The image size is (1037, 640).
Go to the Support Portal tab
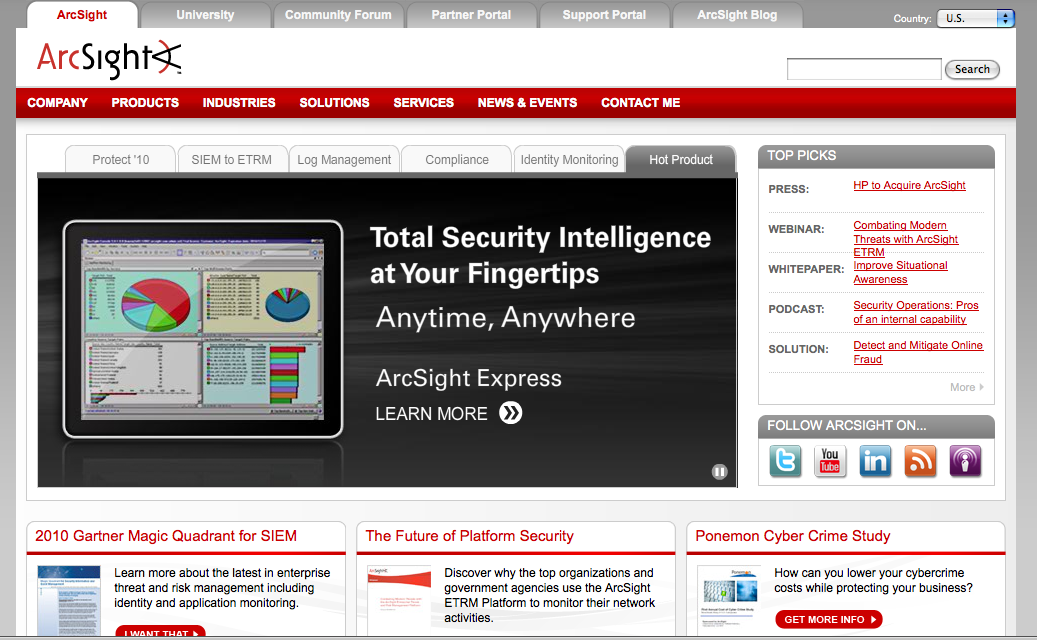point(604,15)
